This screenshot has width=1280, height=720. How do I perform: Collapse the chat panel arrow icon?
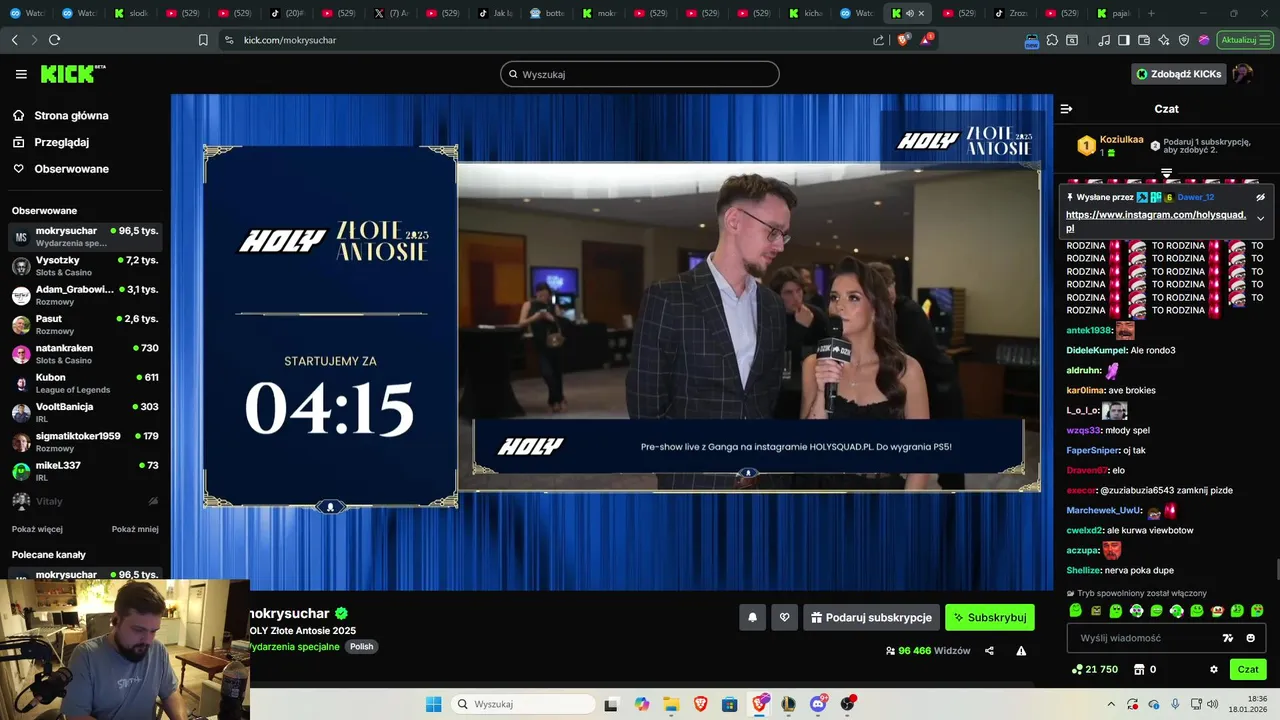coord(1066,109)
